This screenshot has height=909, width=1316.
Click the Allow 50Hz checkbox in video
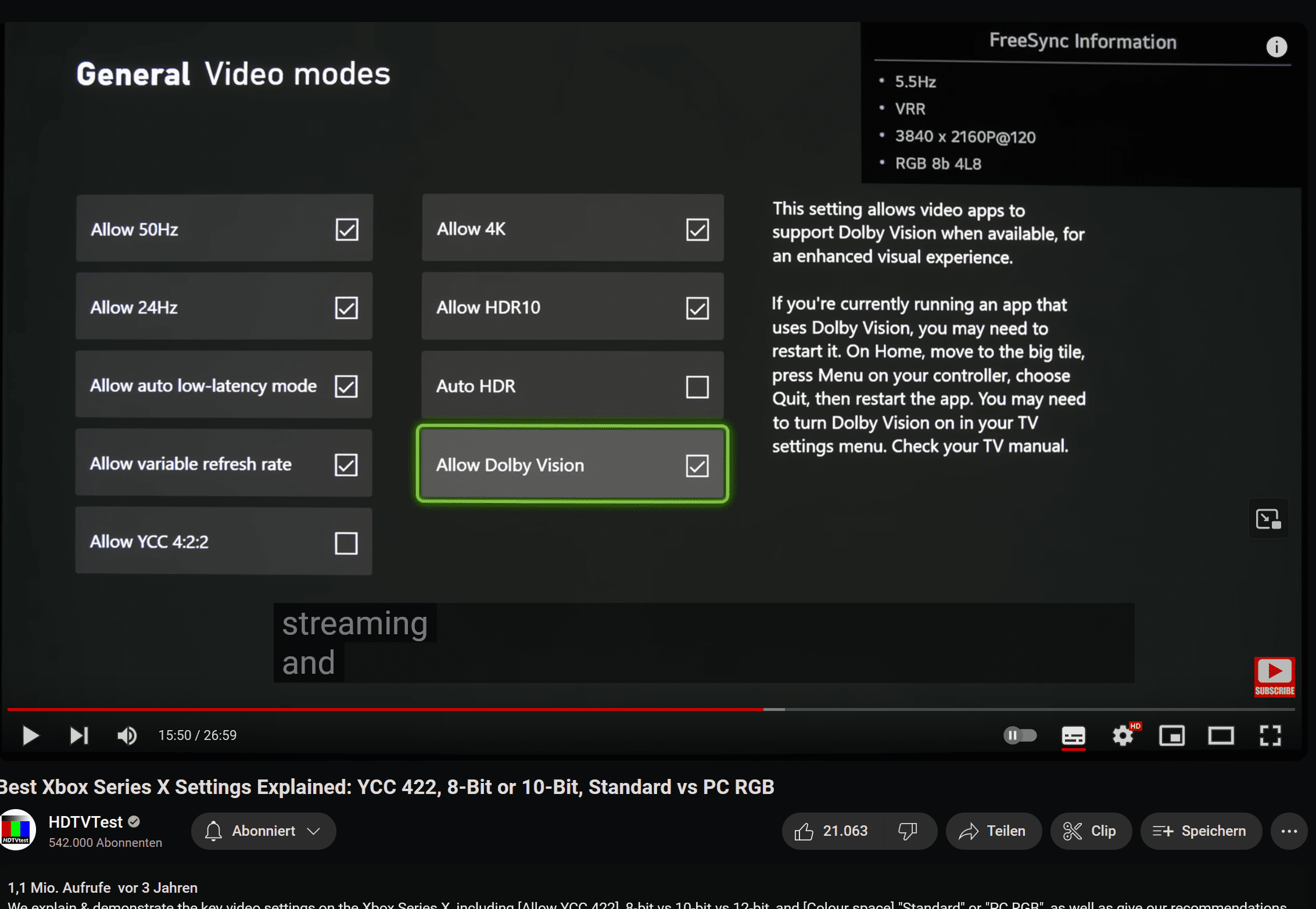click(x=347, y=229)
